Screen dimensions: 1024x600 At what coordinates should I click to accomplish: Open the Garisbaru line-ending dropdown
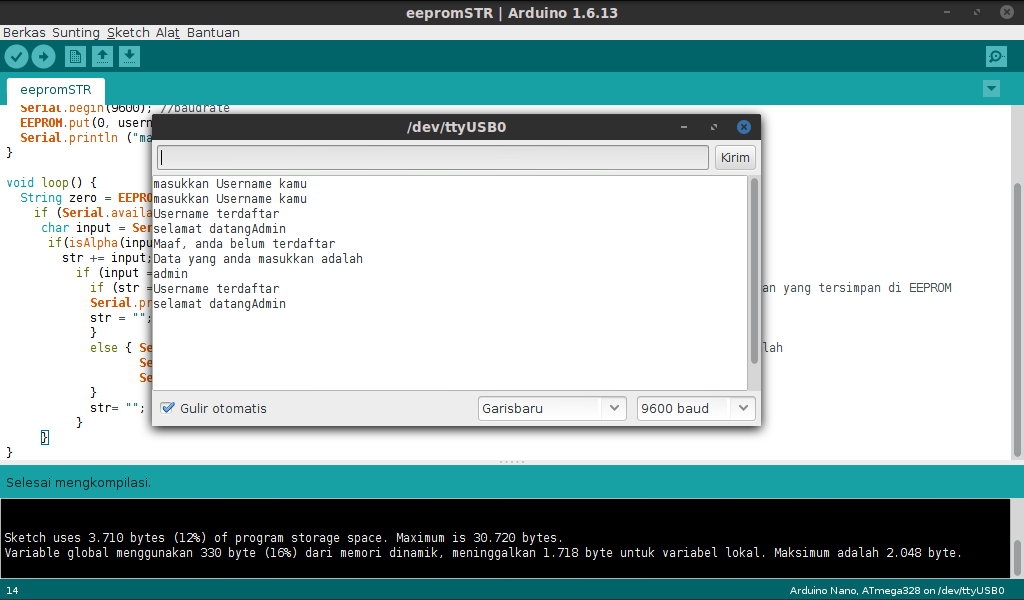pyautogui.click(x=551, y=408)
